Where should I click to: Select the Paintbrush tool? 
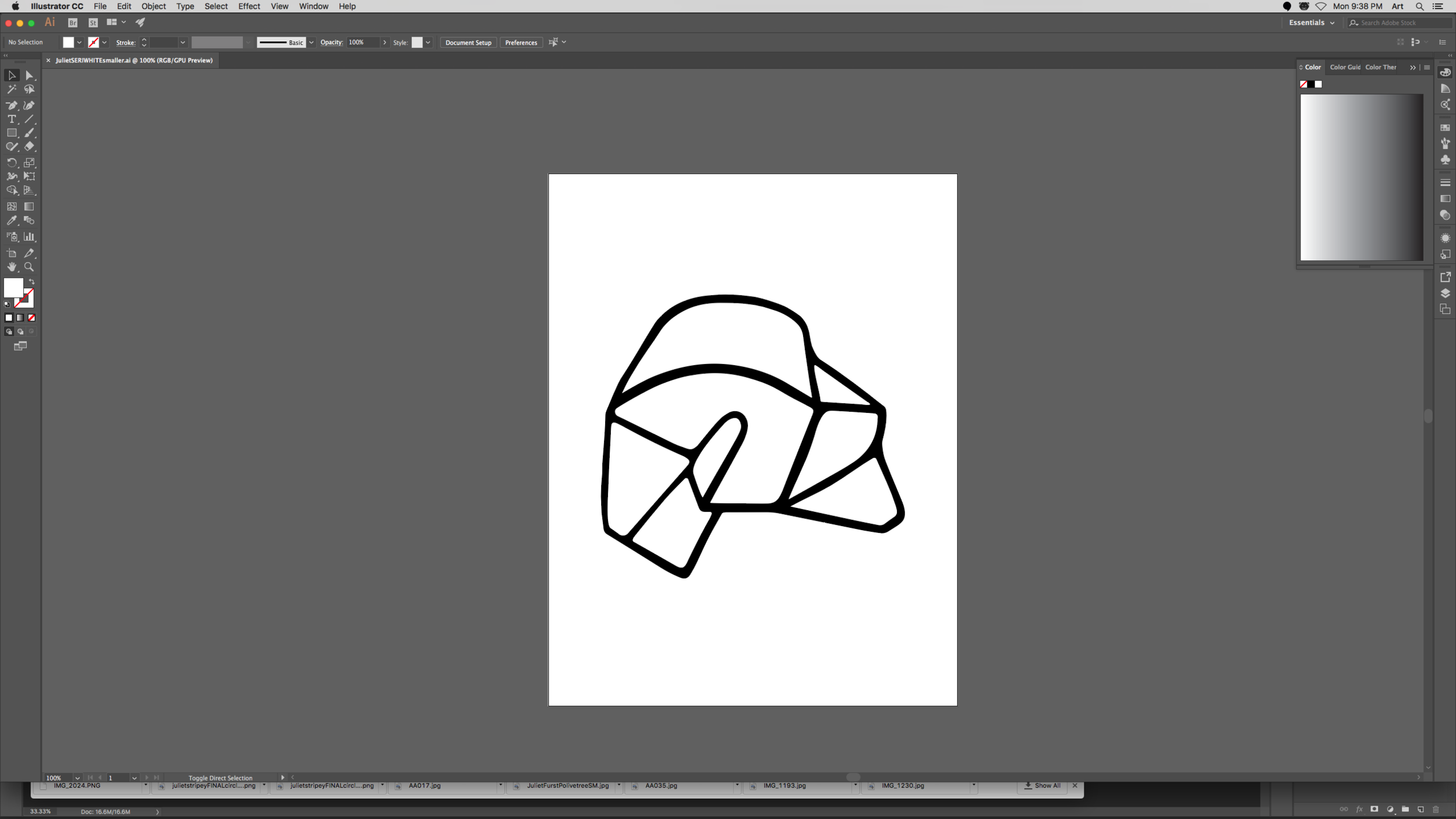[29, 133]
